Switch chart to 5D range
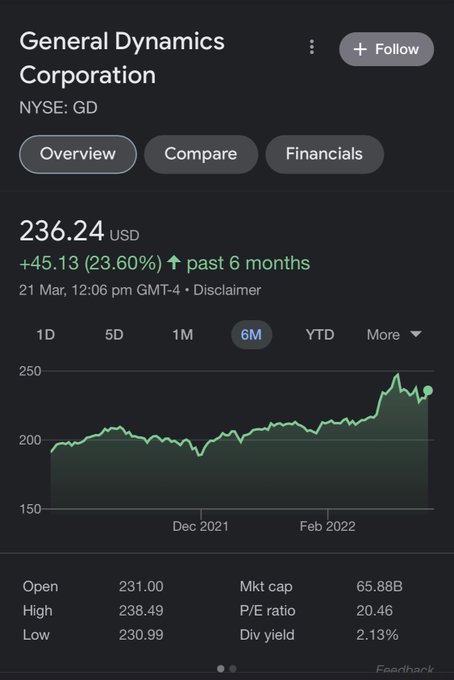Screen dimensions: 454x680 (x=114, y=335)
